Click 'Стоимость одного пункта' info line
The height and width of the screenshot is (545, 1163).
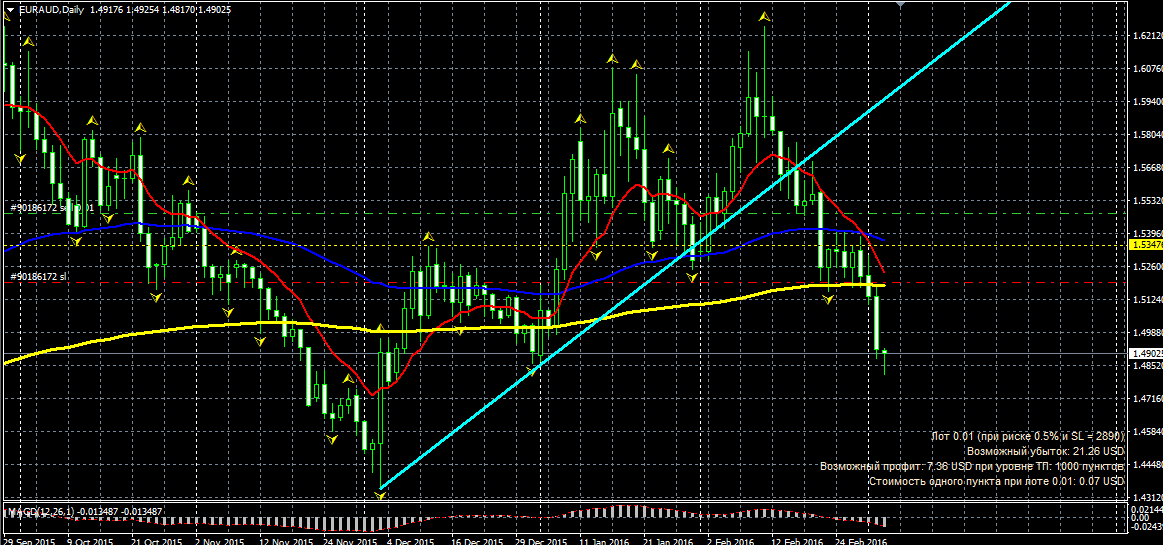point(996,481)
